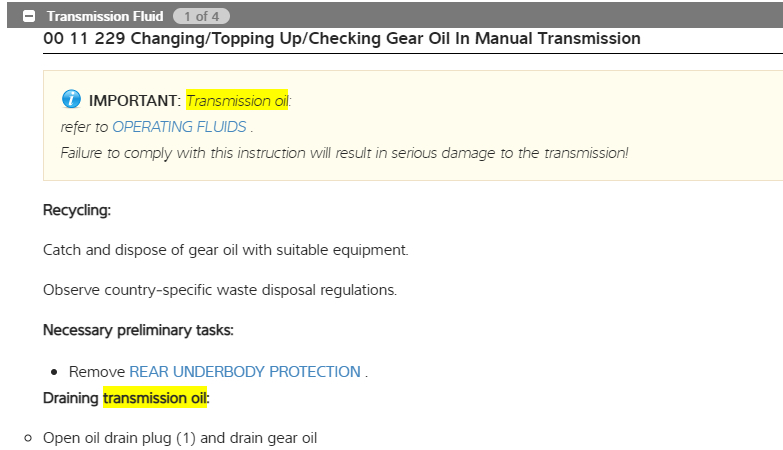Click the 'Open oil drain plug (1)' step
783x450 pixels.
180,438
